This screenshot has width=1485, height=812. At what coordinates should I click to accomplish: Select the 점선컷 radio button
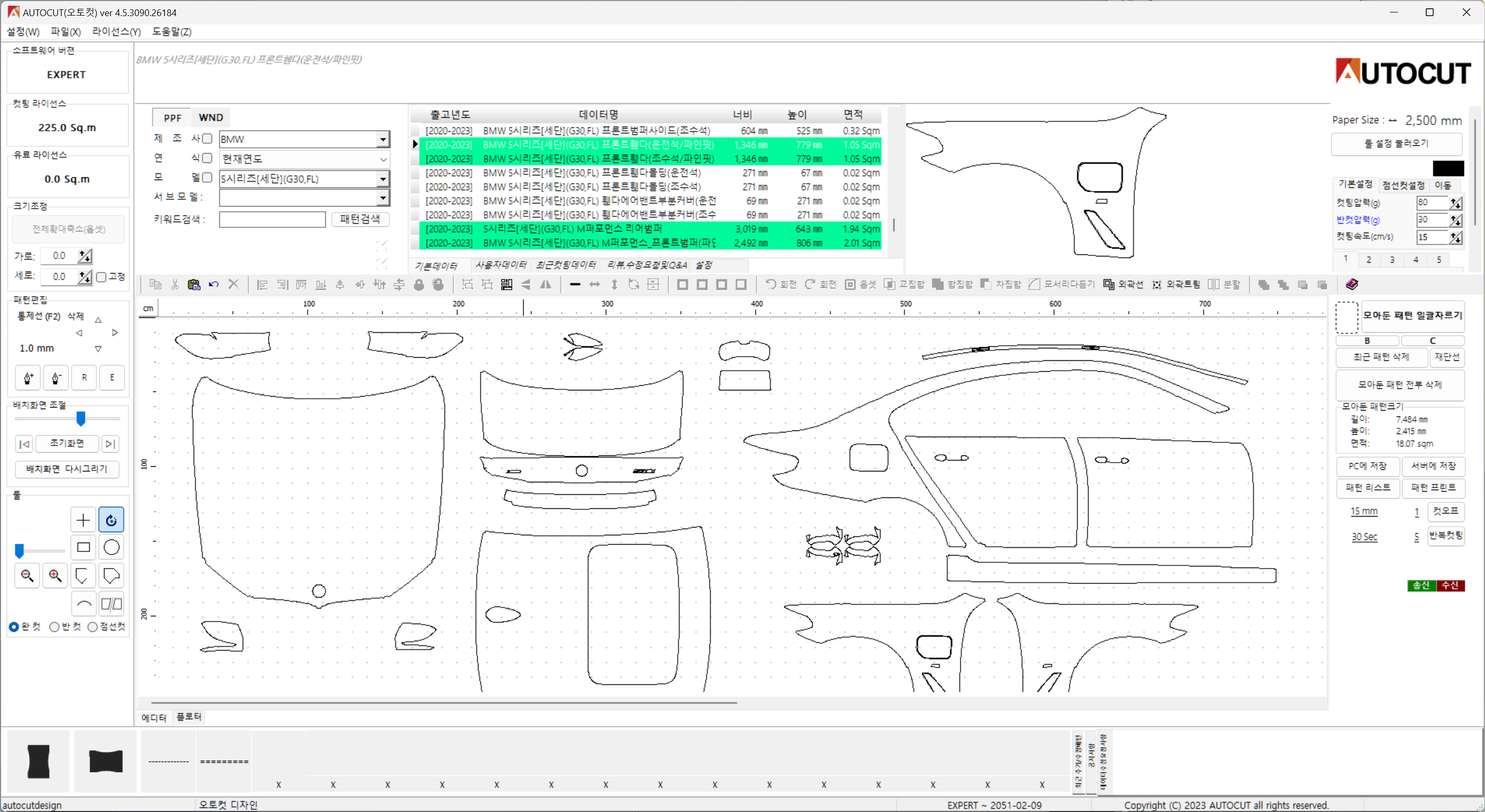[x=92, y=627]
